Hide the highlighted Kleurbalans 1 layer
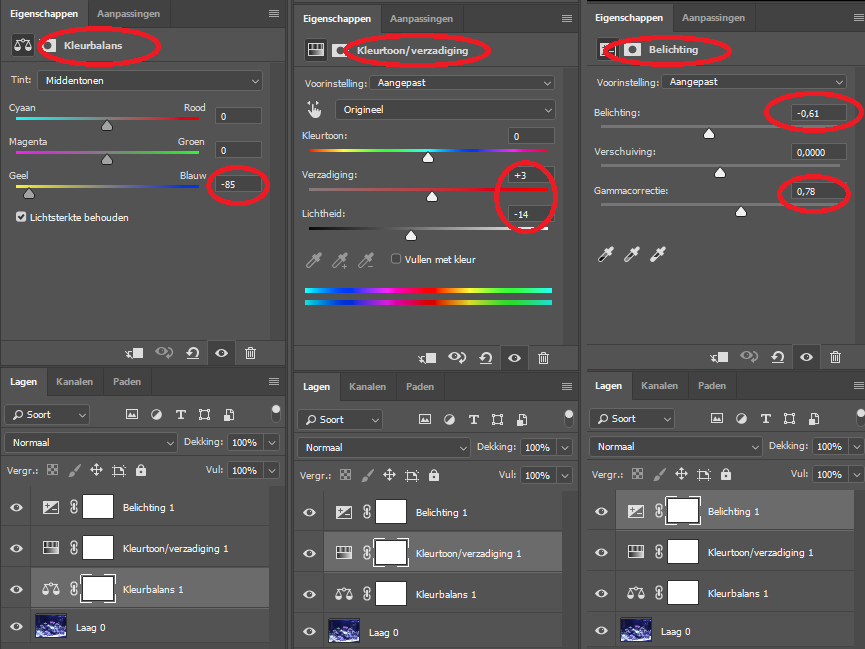Viewport: 865px width, 649px height. click(16, 590)
